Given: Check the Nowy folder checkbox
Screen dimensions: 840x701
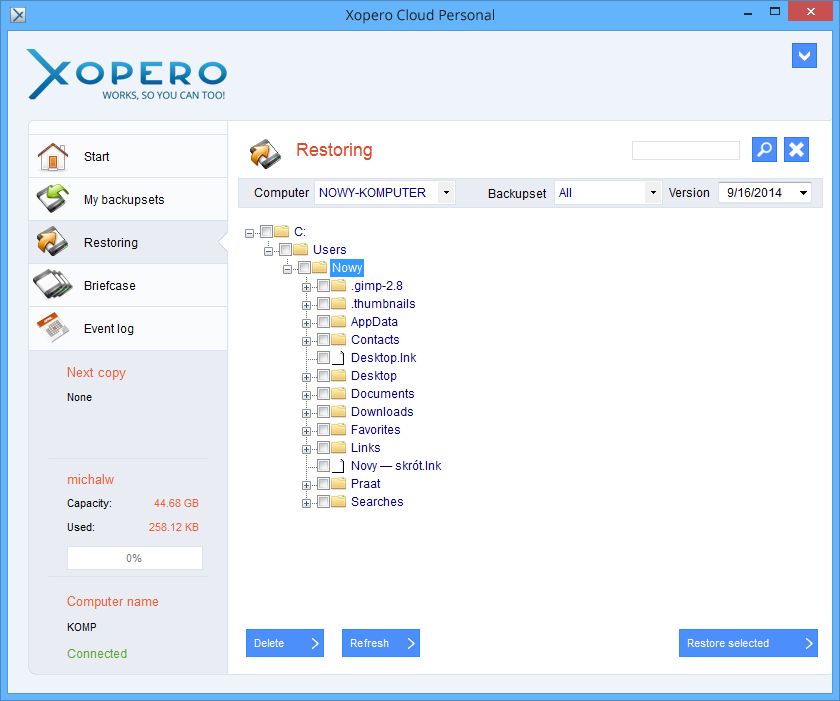Looking at the screenshot, I should click(304, 267).
